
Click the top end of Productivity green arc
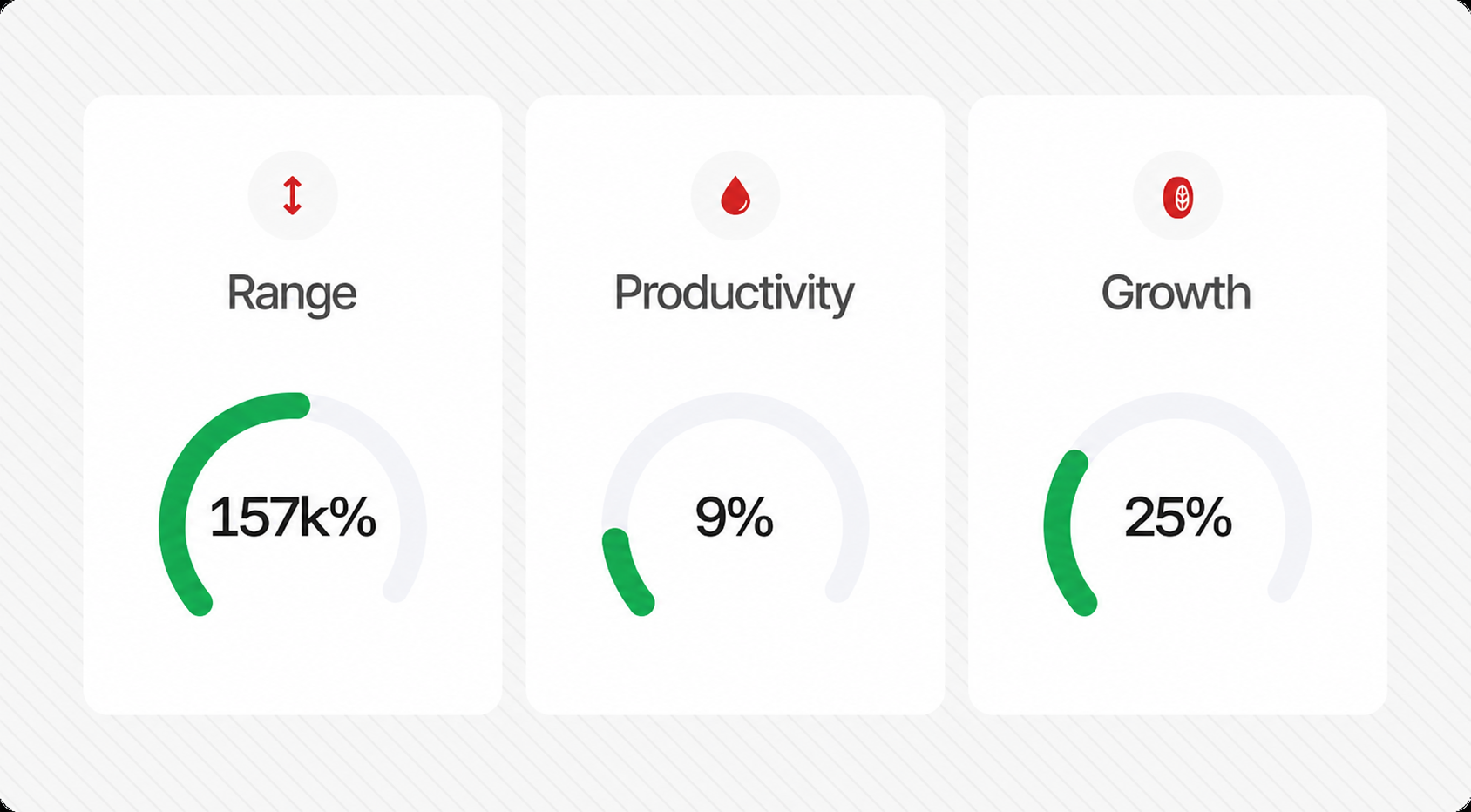615,541
